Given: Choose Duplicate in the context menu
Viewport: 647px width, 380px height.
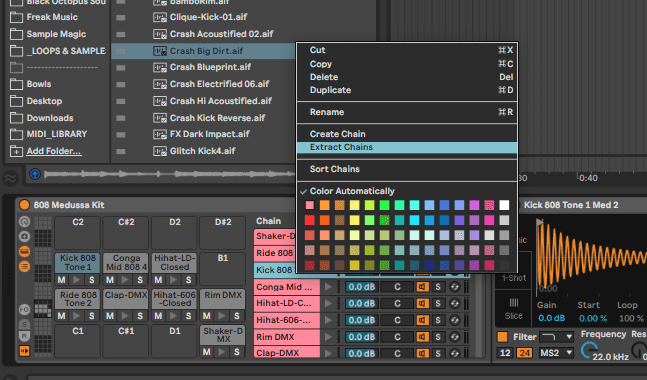Looking at the screenshot, I should 407,90.
